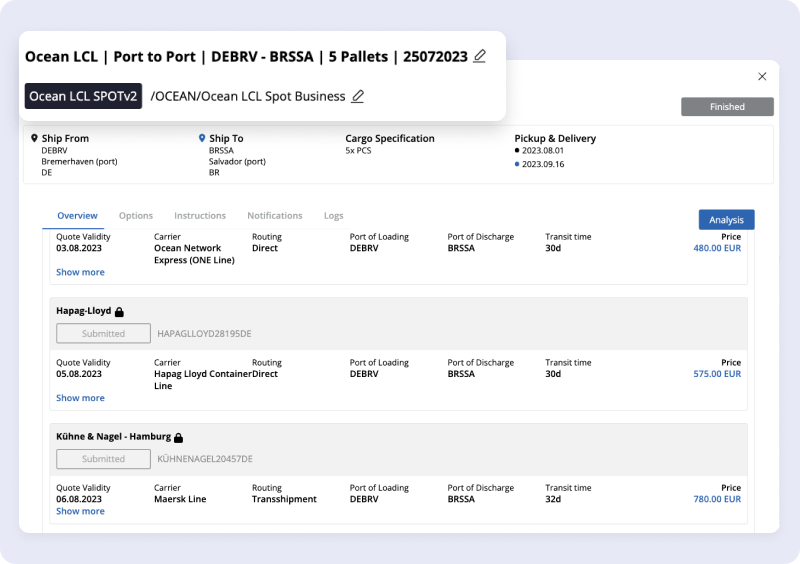Click the Cargo Specification heading

point(390,138)
